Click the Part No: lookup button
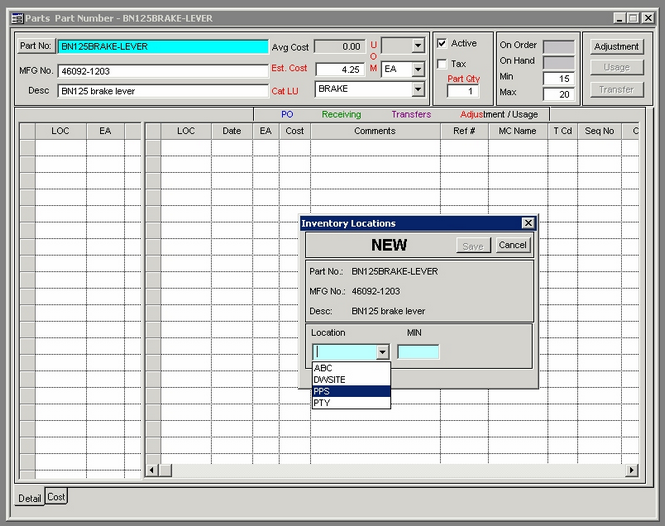 pos(36,47)
